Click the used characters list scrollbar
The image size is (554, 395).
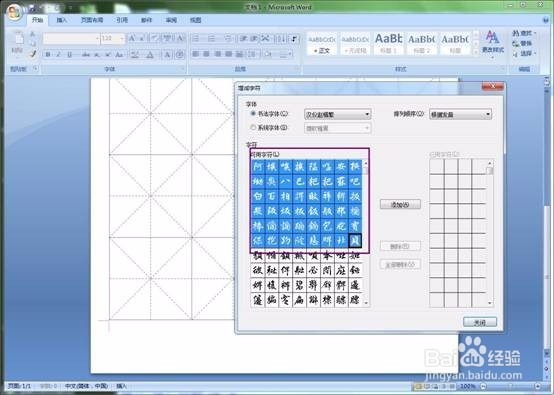click(x=490, y=233)
